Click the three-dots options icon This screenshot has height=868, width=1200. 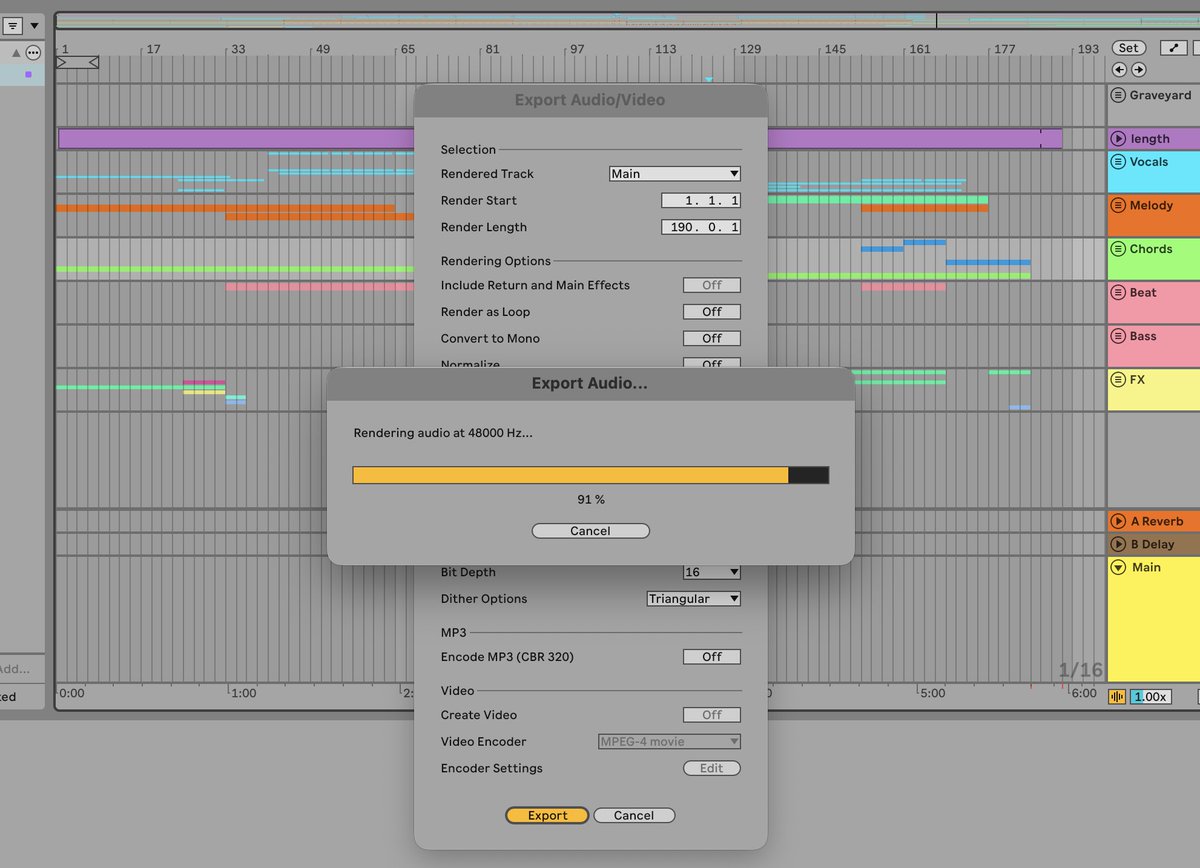pyautogui.click(x=33, y=52)
